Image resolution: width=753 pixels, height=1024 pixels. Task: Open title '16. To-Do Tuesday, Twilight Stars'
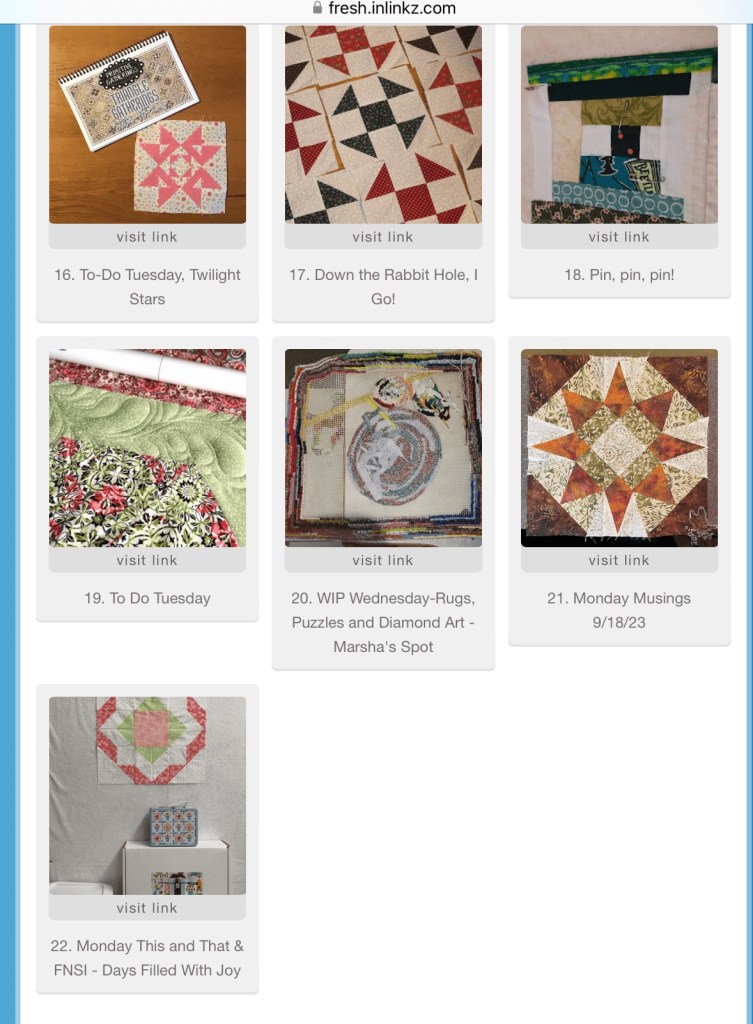(148, 287)
